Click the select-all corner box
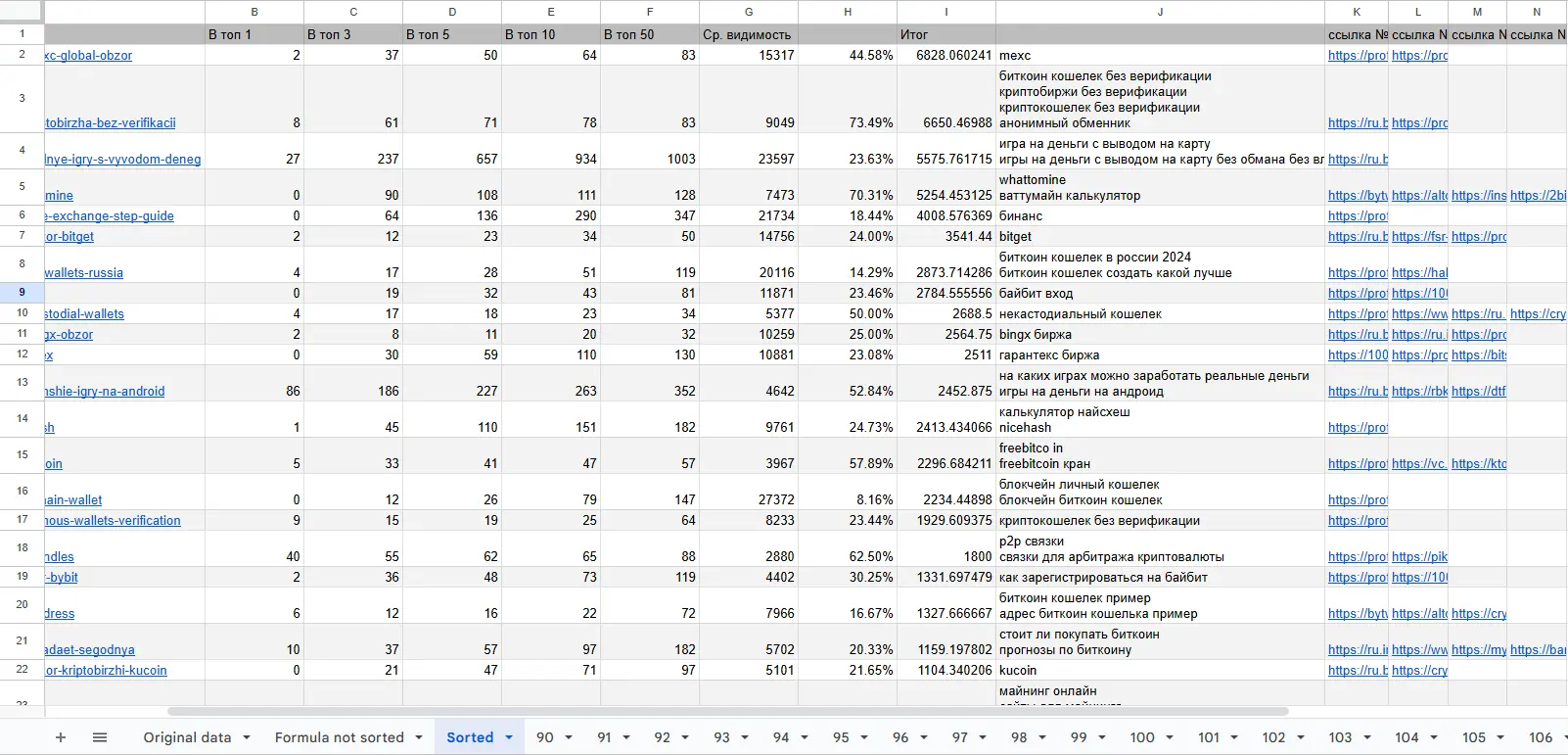1568x755 pixels. point(22,12)
